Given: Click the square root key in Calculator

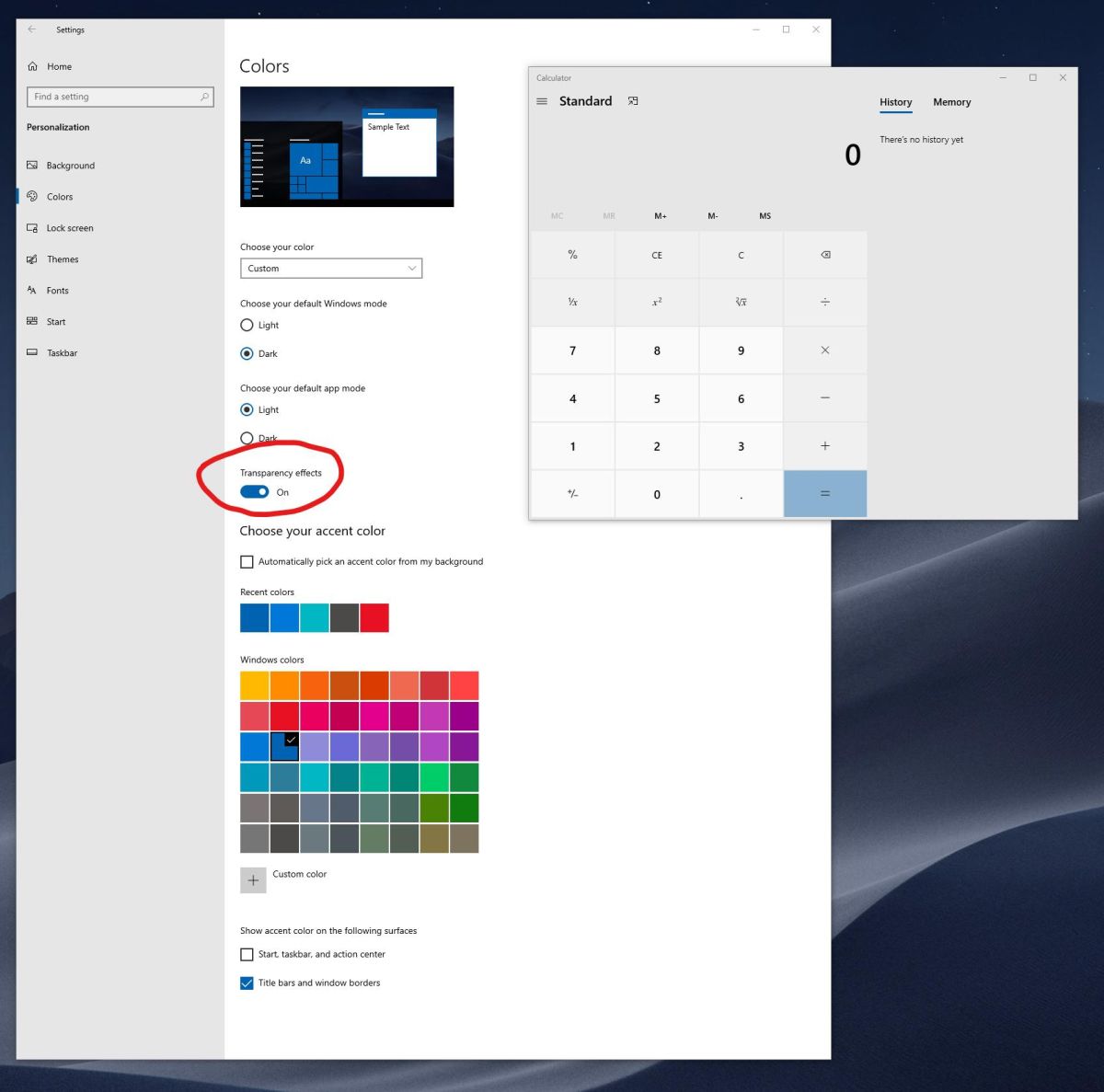Looking at the screenshot, I should (741, 303).
